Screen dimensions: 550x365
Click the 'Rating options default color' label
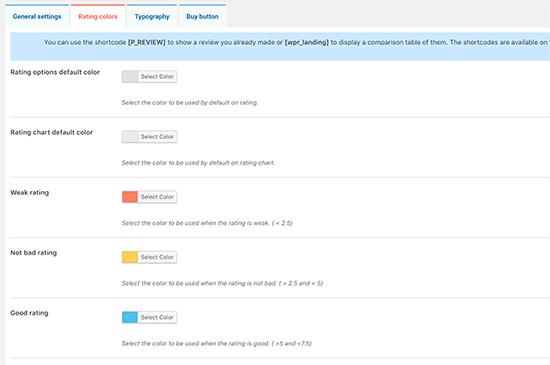coord(55,72)
